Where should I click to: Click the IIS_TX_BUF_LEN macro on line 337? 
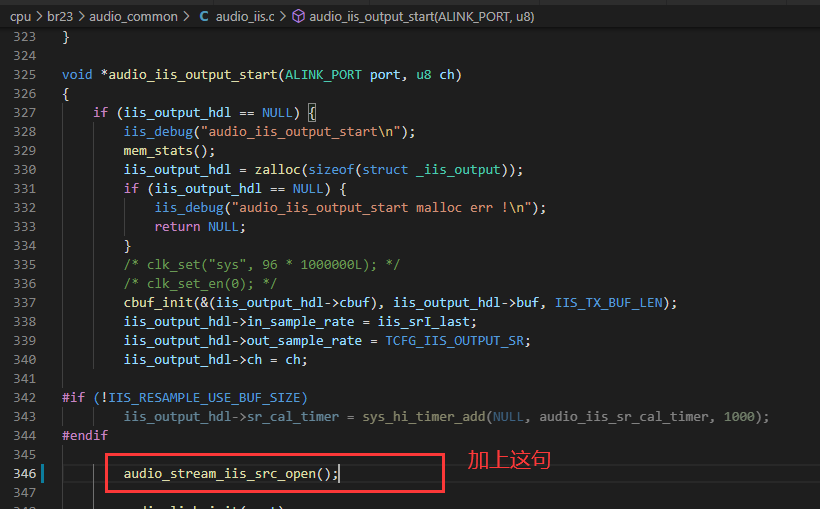[x=609, y=303]
